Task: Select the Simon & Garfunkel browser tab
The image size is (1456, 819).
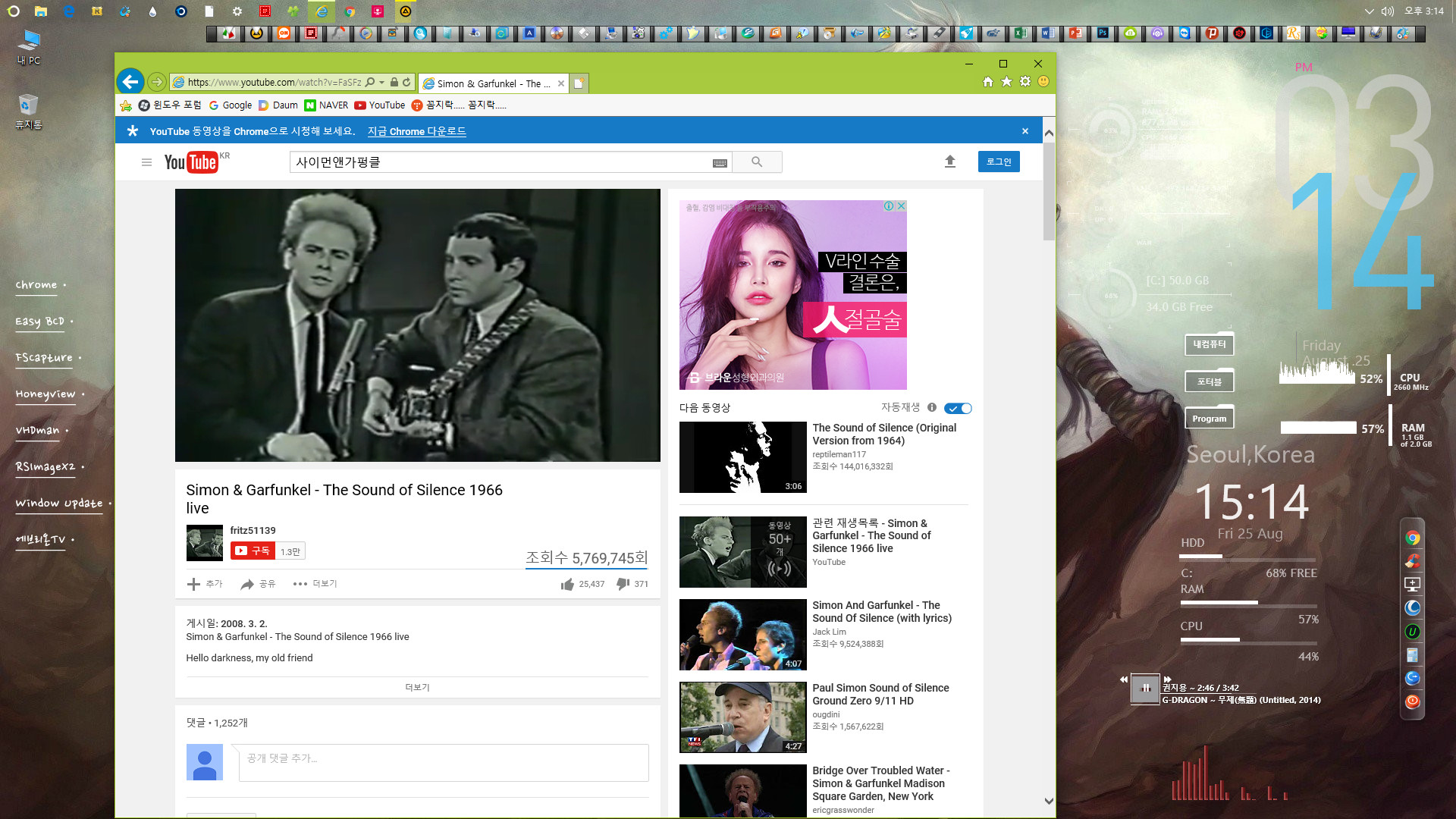Action: [493, 83]
